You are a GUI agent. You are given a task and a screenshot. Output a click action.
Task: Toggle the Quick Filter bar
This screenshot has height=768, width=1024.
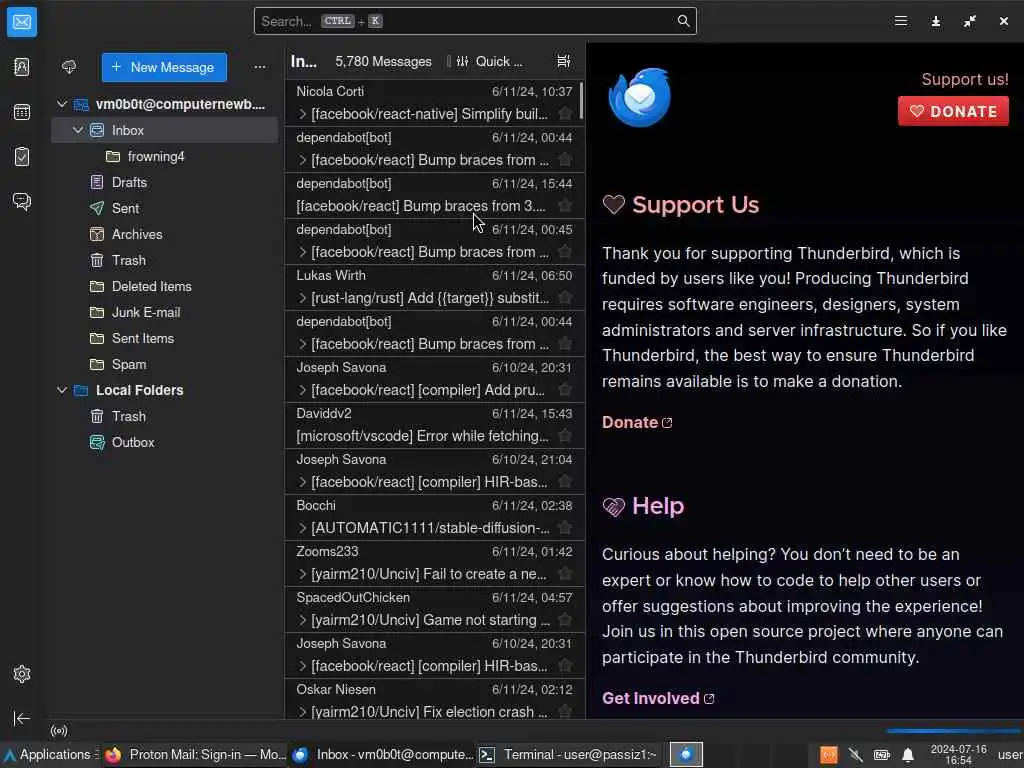coord(490,61)
